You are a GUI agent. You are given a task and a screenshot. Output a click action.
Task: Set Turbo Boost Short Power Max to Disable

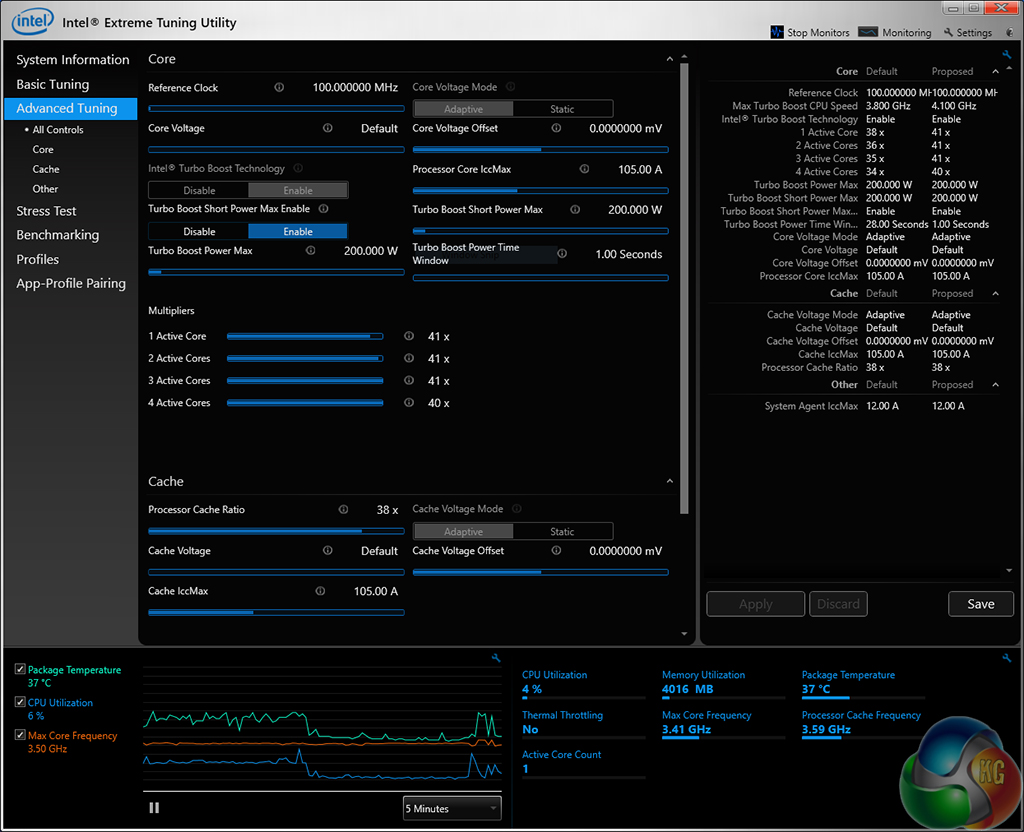pyautogui.click(x=198, y=231)
